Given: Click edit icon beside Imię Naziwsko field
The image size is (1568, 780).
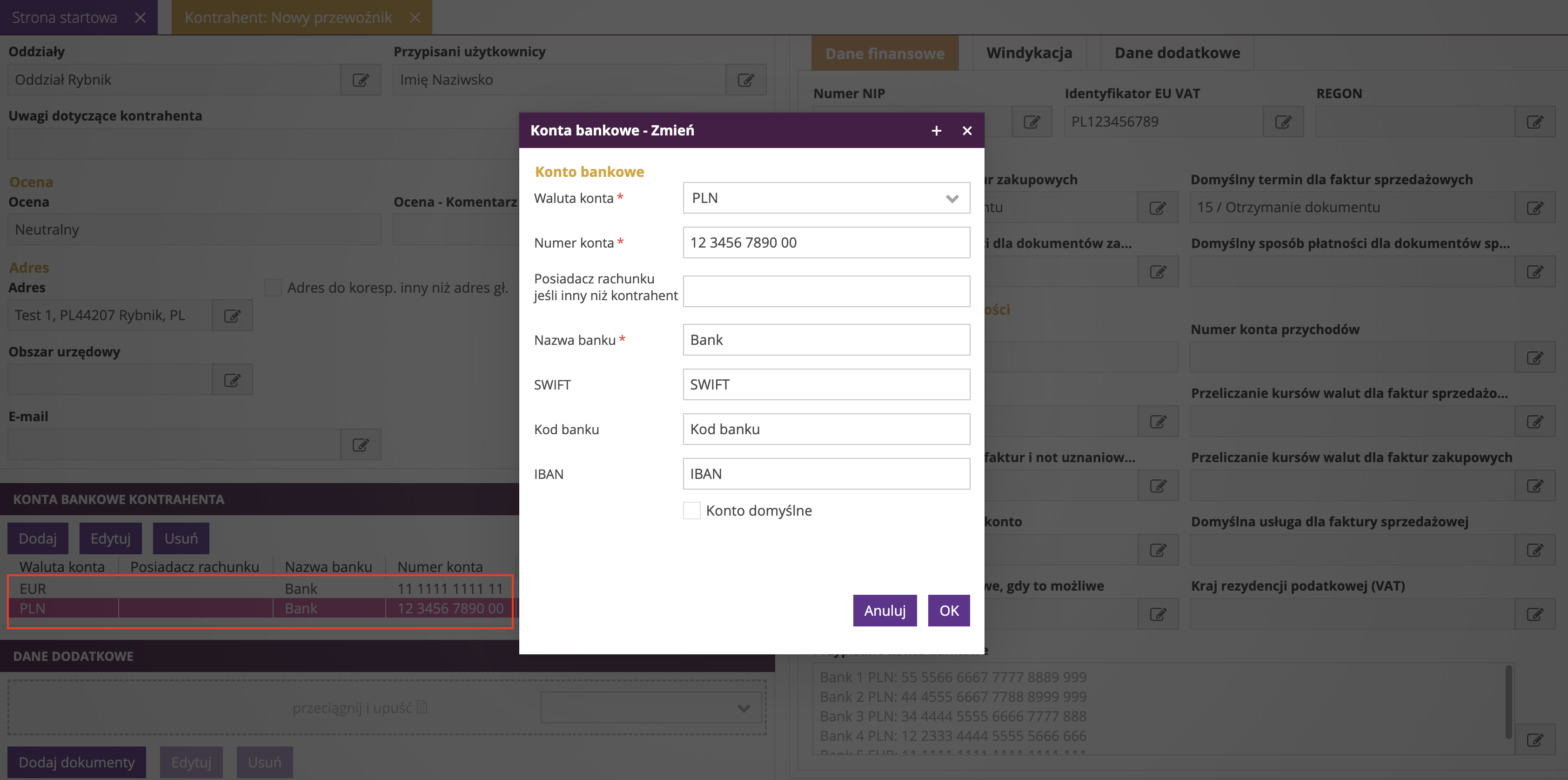Looking at the screenshot, I should coord(746,80).
